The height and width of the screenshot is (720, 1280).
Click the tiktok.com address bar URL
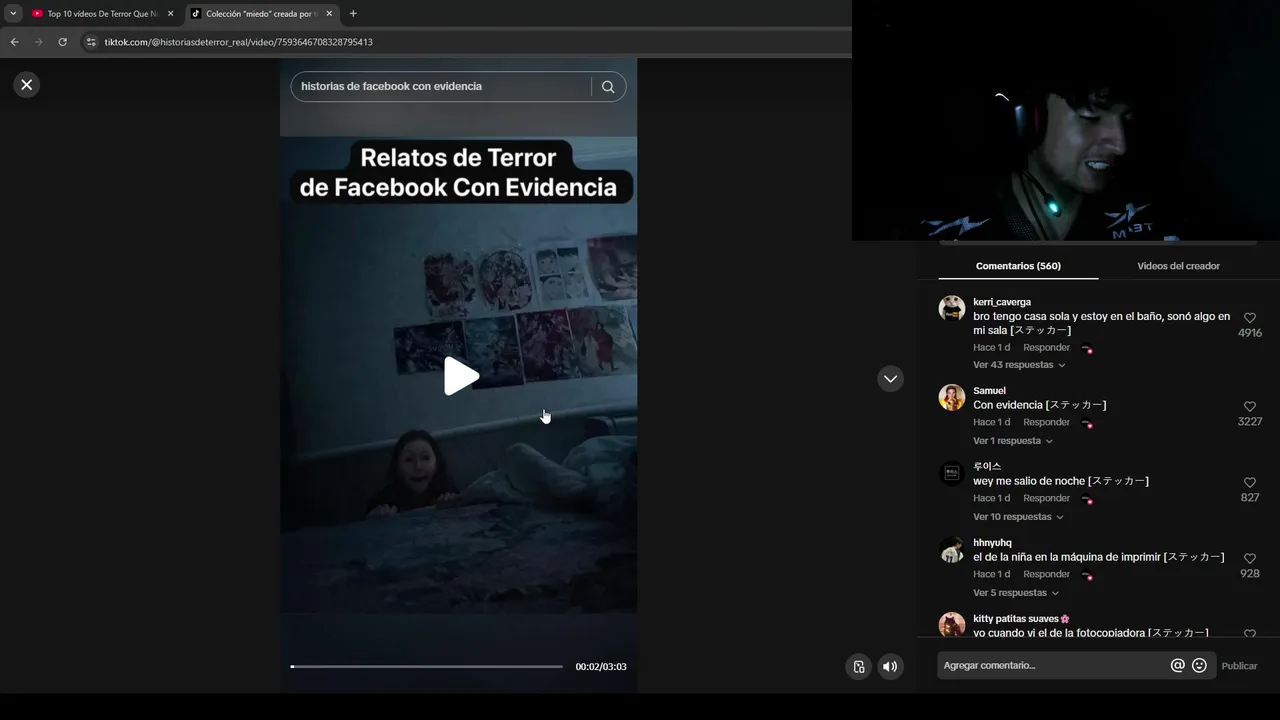(239, 42)
